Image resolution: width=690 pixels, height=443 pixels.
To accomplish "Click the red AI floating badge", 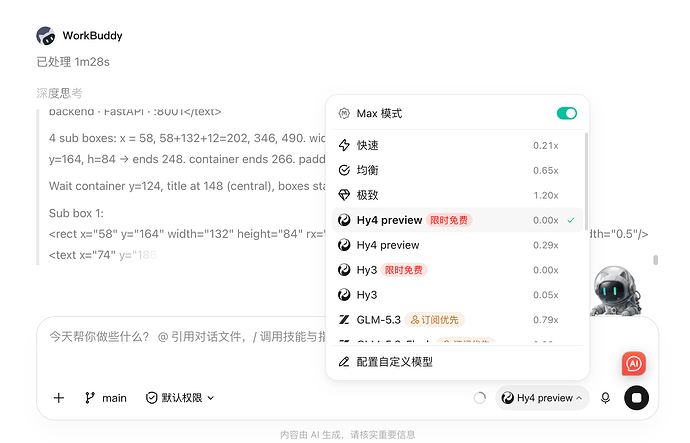I will coord(634,363).
